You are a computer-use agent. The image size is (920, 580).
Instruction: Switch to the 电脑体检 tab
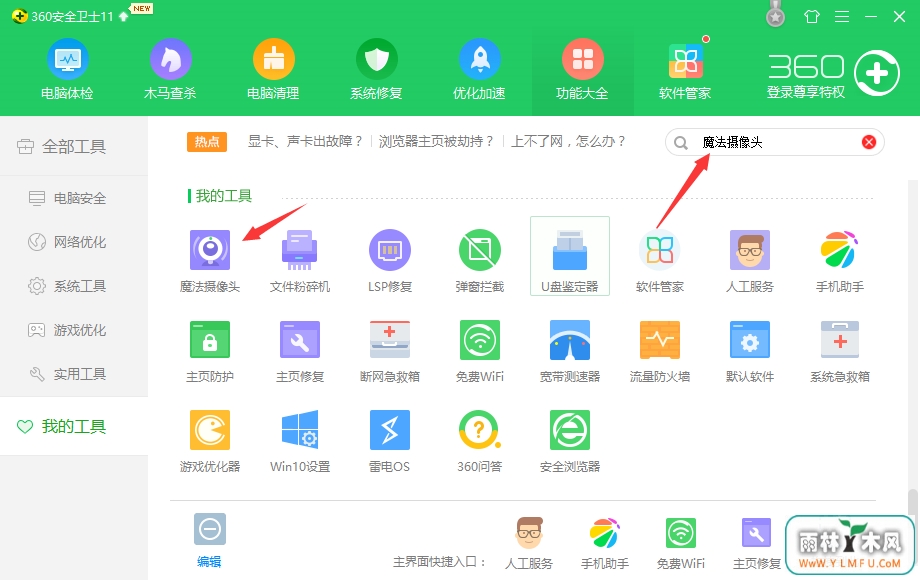[67, 69]
